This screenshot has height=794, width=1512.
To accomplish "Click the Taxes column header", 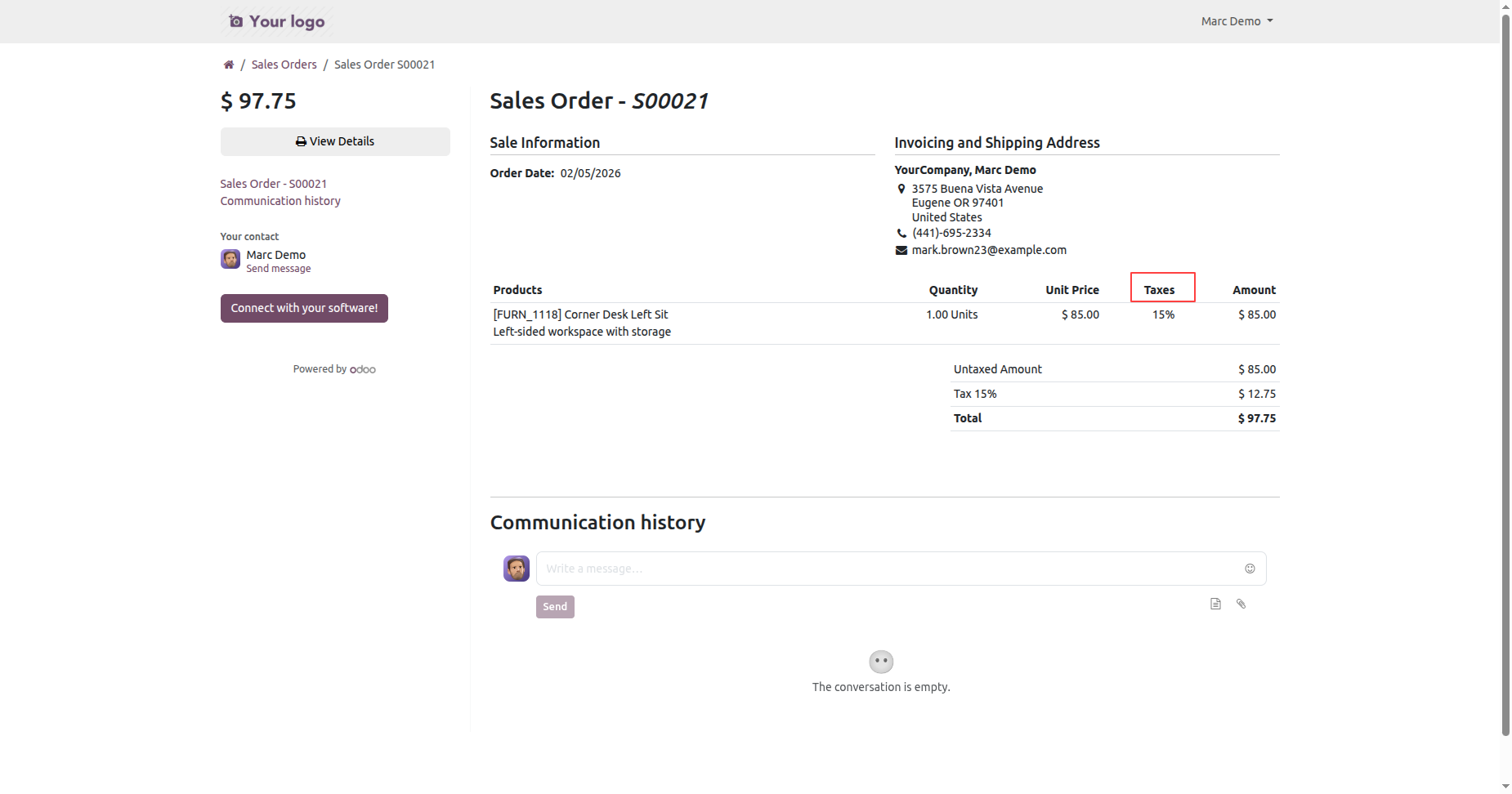I will tap(1159, 290).
